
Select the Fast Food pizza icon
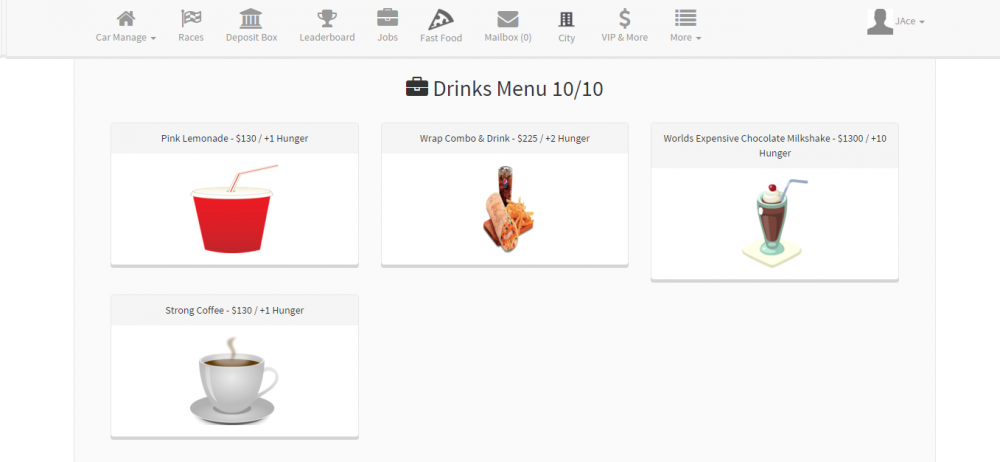440,19
